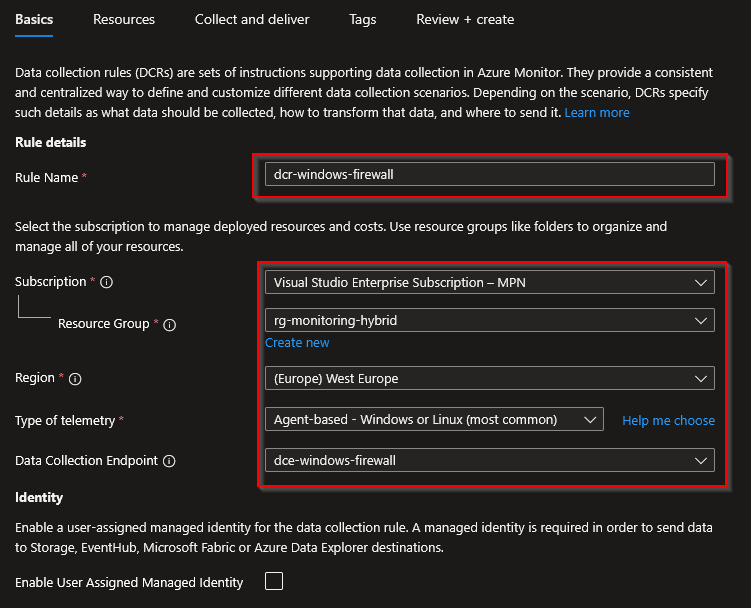Open the Region dropdown
751x608 pixels.
click(x=489, y=379)
